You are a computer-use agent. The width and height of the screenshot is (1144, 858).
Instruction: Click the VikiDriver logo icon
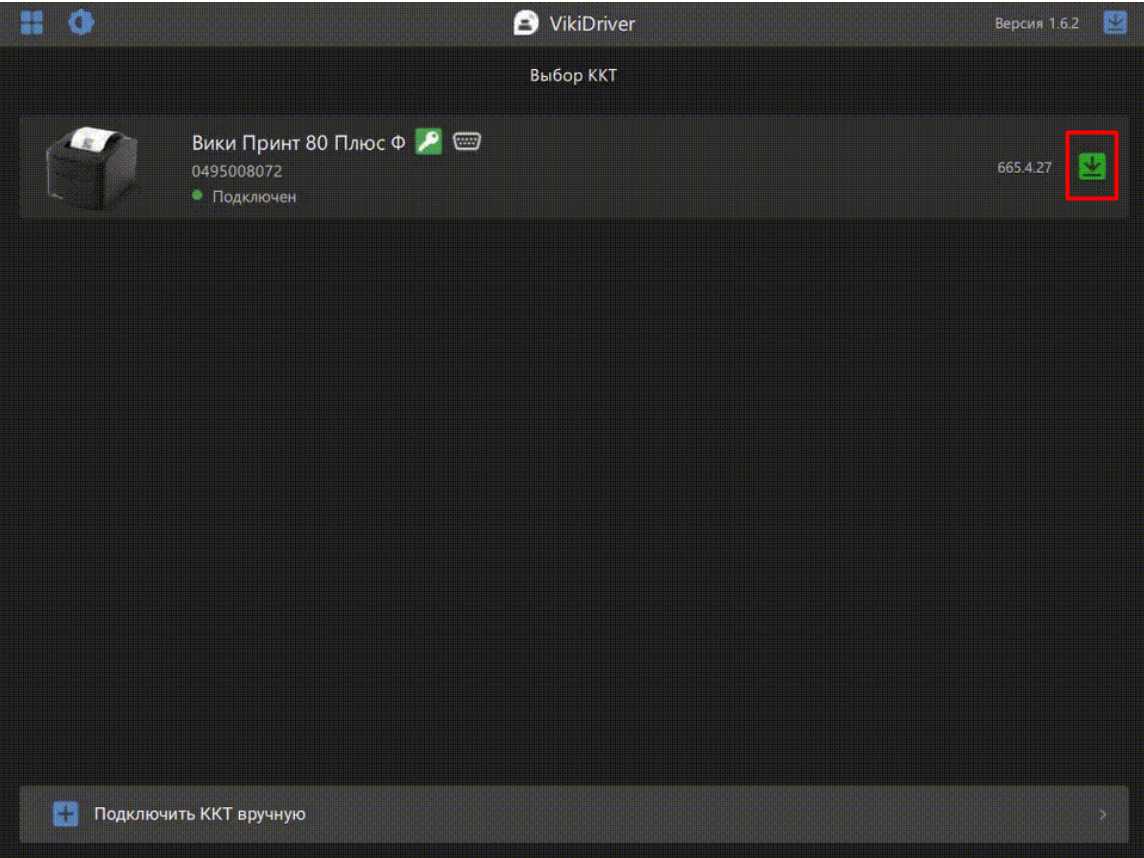click(525, 23)
